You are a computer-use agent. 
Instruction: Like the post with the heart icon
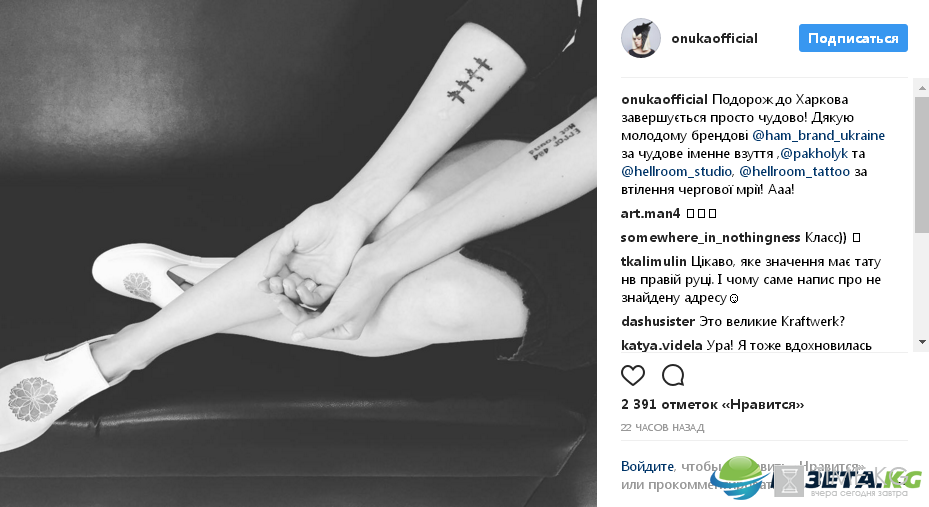point(632,376)
